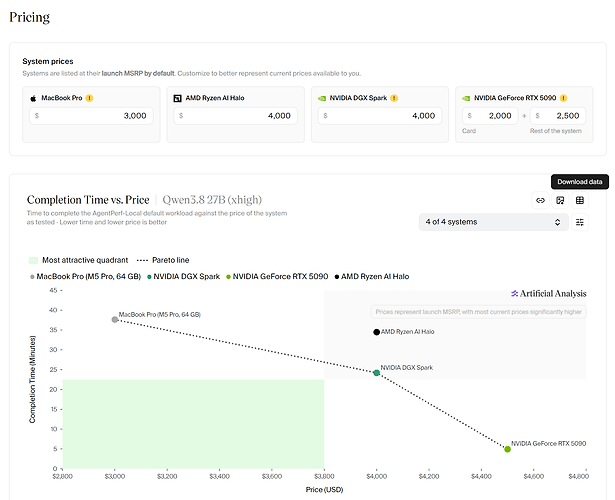The height and width of the screenshot is (500, 615).
Task: Copy chart link with the link icon
Action: pos(540,200)
